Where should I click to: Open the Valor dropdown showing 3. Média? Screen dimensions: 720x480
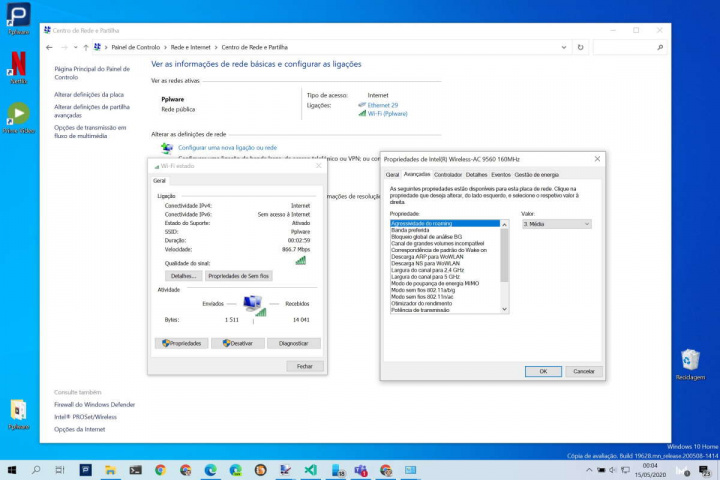[557, 224]
